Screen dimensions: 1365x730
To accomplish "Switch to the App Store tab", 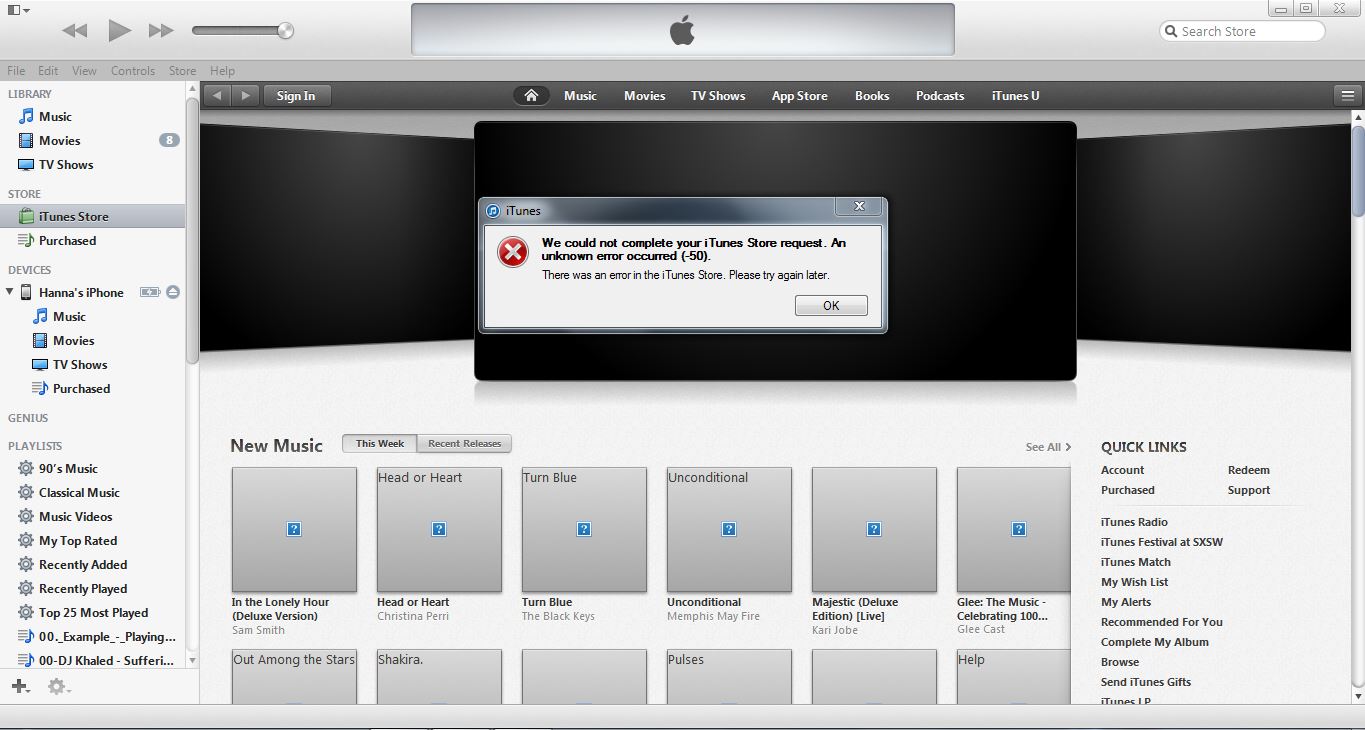I will [800, 96].
